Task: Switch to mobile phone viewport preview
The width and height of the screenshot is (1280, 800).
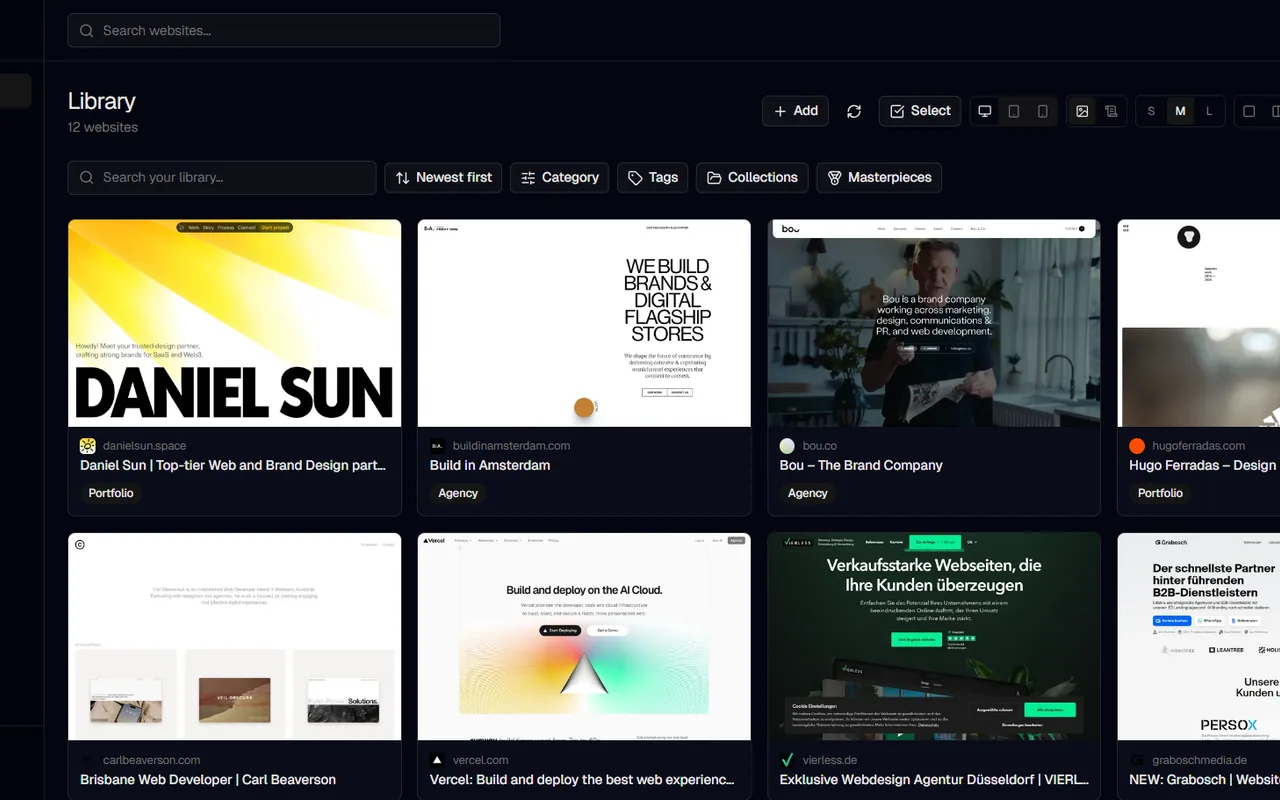Action: pyautogui.click(x=1043, y=111)
